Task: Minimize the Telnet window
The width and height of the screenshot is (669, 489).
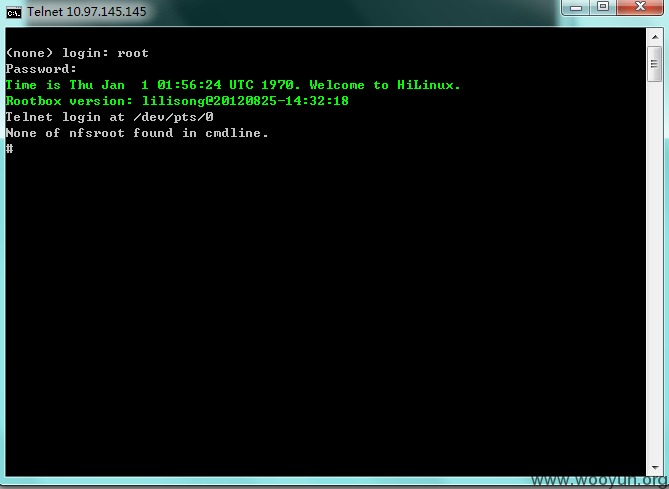Action: click(x=576, y=7)
